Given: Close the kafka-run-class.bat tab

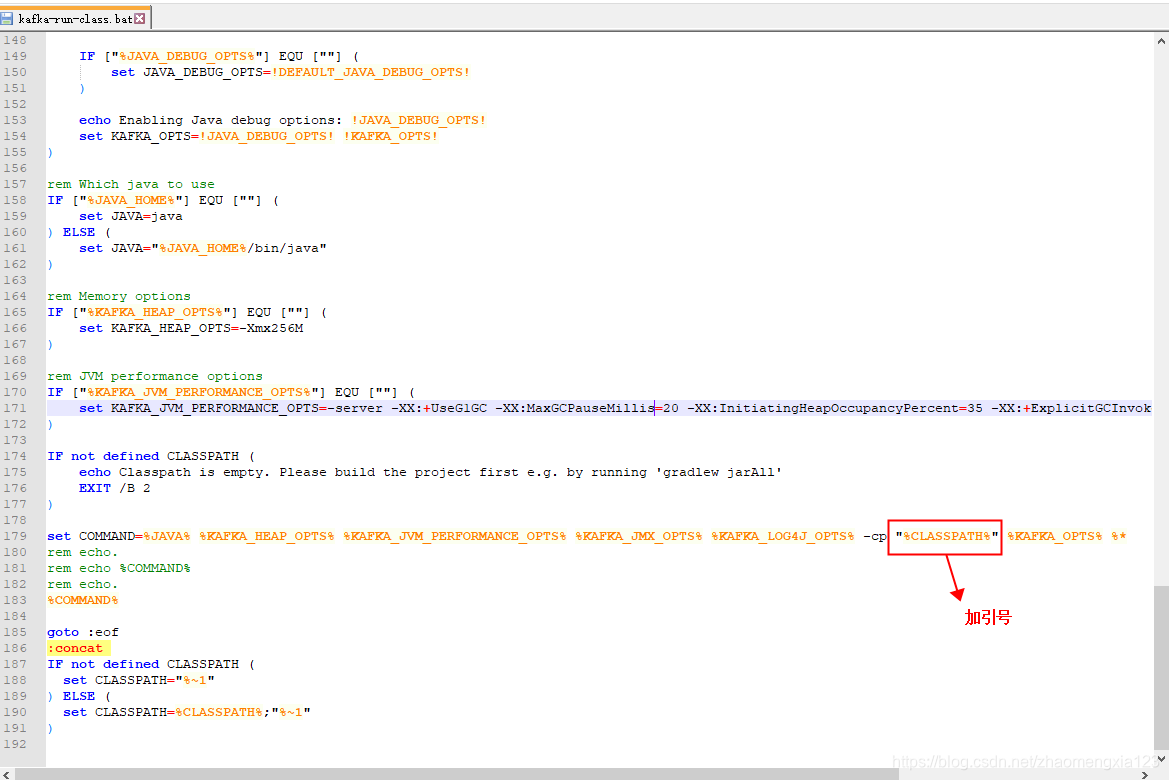Looking at the screenshot, I should (139, 19).
